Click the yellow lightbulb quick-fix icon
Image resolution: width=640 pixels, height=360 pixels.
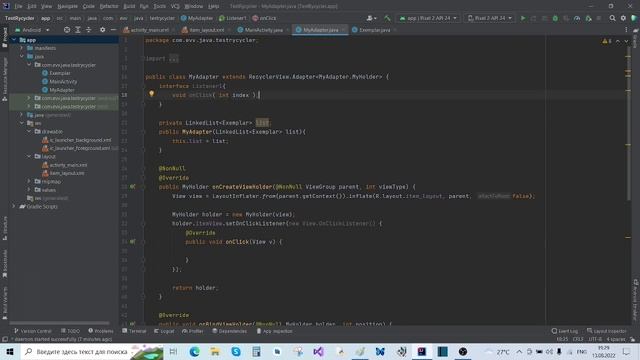coord(151,94)
